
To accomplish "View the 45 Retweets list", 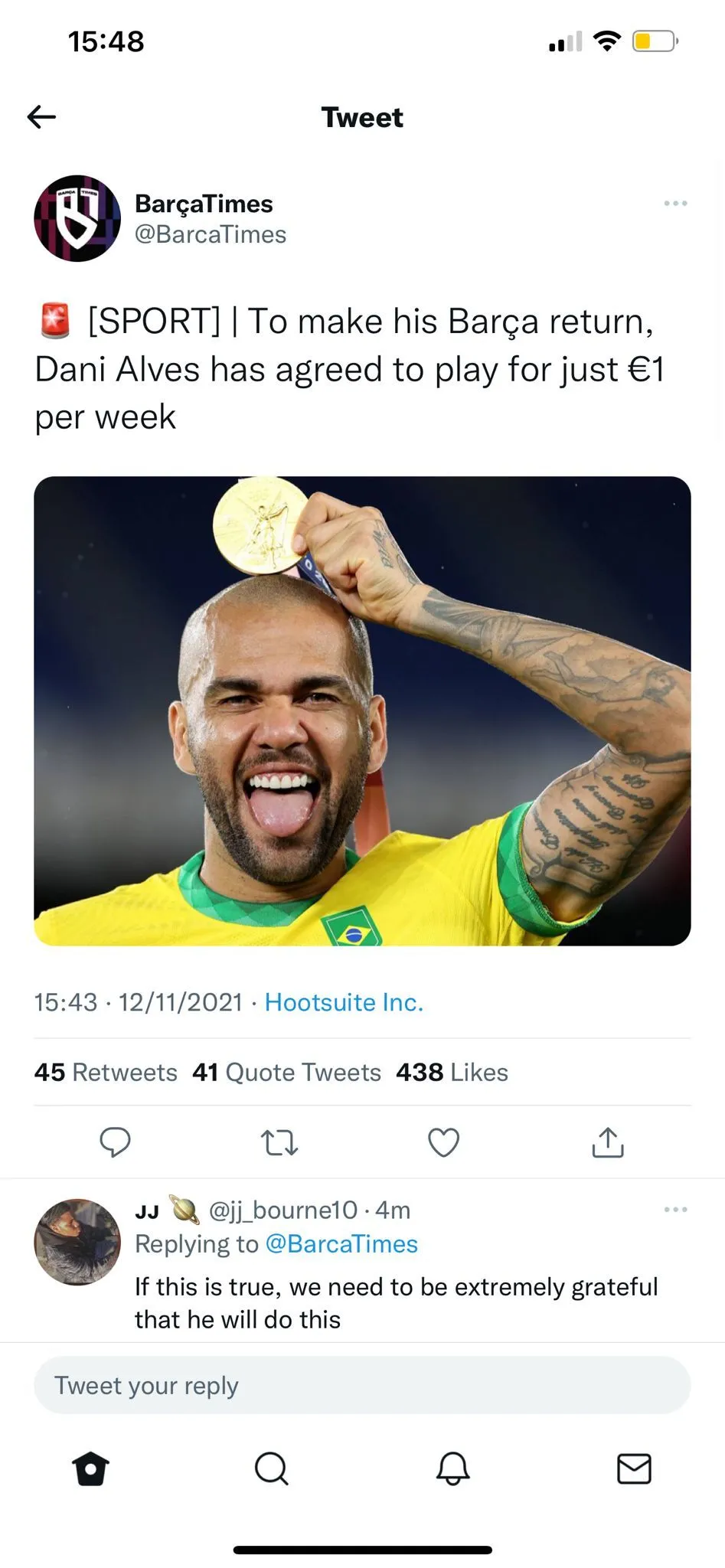I will pyautogui.click(x=106, y=1072).
